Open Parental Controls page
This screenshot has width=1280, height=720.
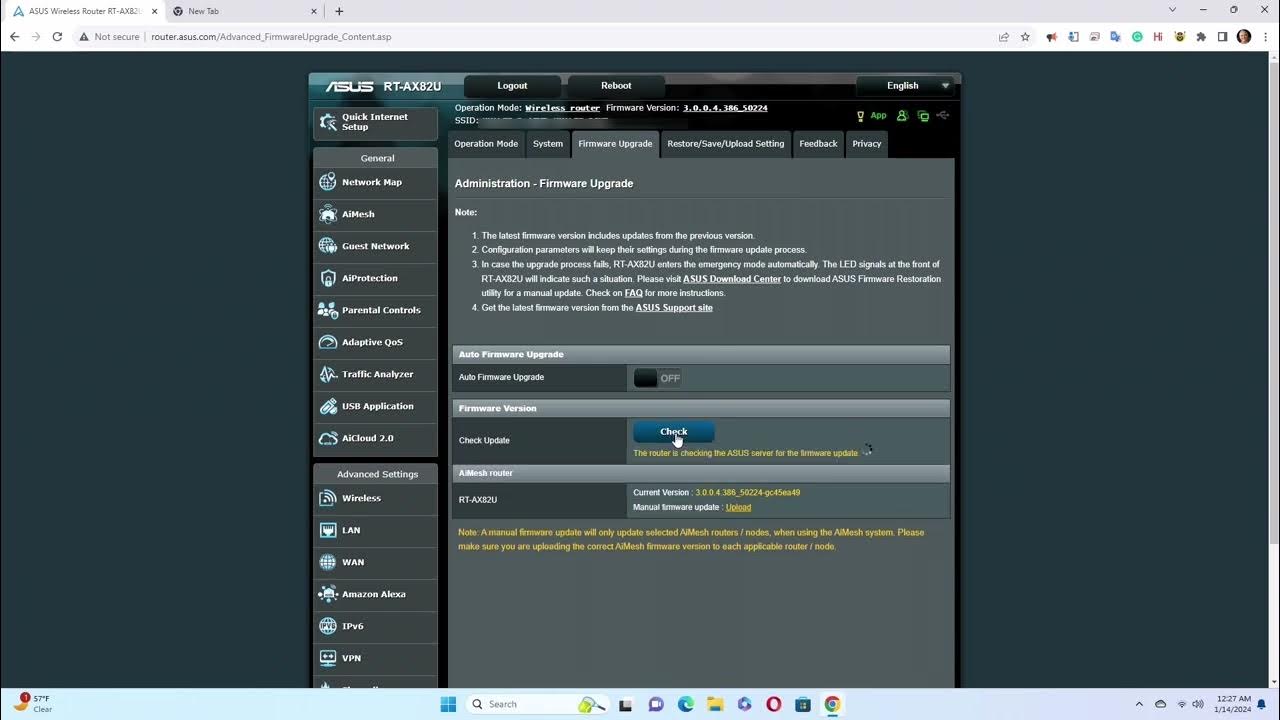pyautogui.click(x=375, y=310)
